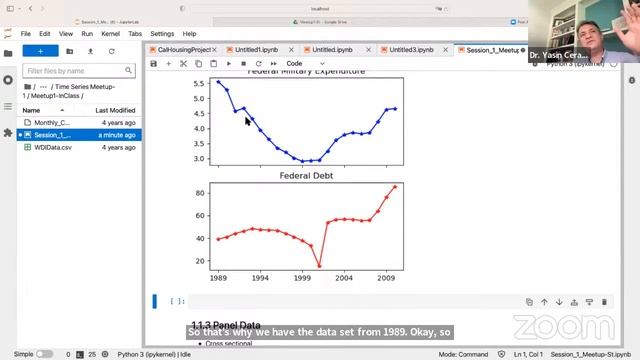
Task: Go to root folder breadcrumb icon
Action: 28,87
